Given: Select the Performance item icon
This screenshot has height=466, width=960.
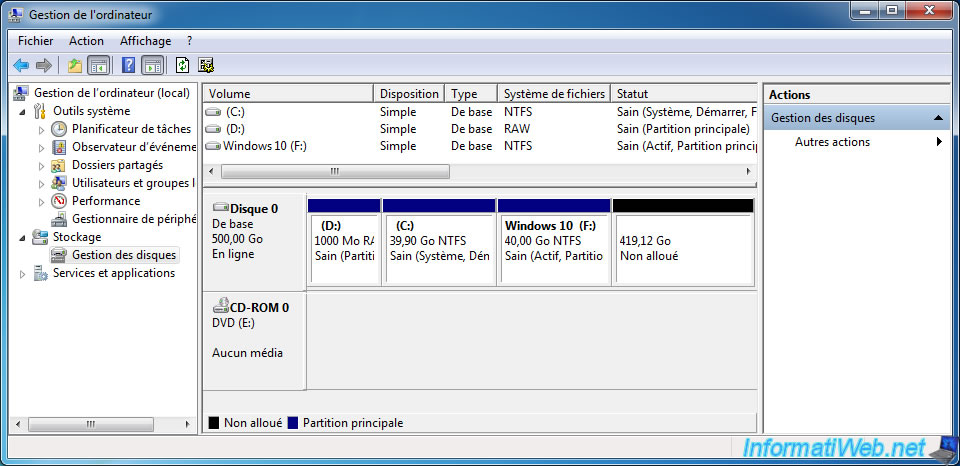Looking at the screenshot, I should (x=59, y=201).
